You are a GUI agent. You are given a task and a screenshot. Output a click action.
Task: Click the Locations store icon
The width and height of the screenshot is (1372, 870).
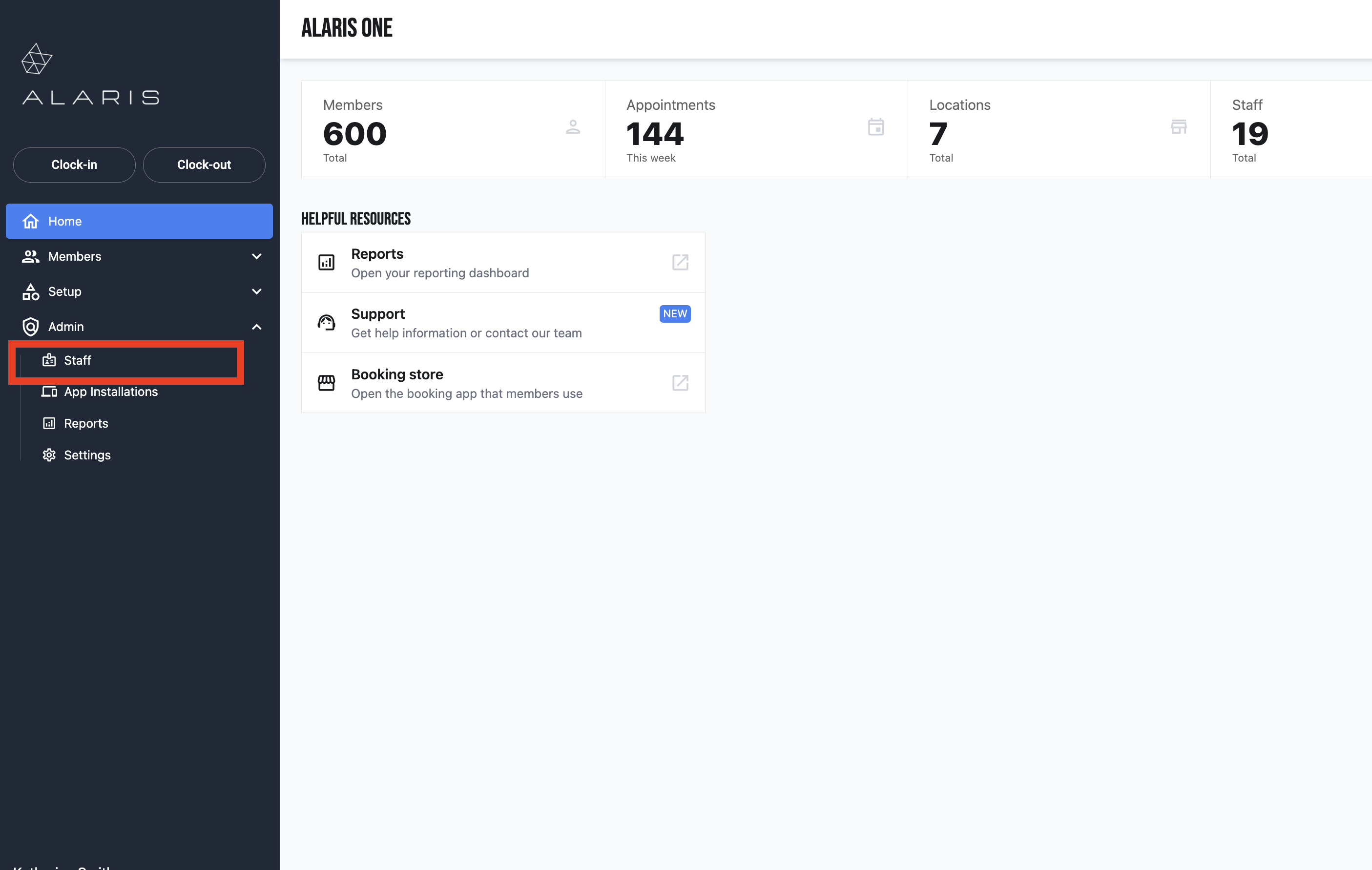click(x=1178, y=126)
